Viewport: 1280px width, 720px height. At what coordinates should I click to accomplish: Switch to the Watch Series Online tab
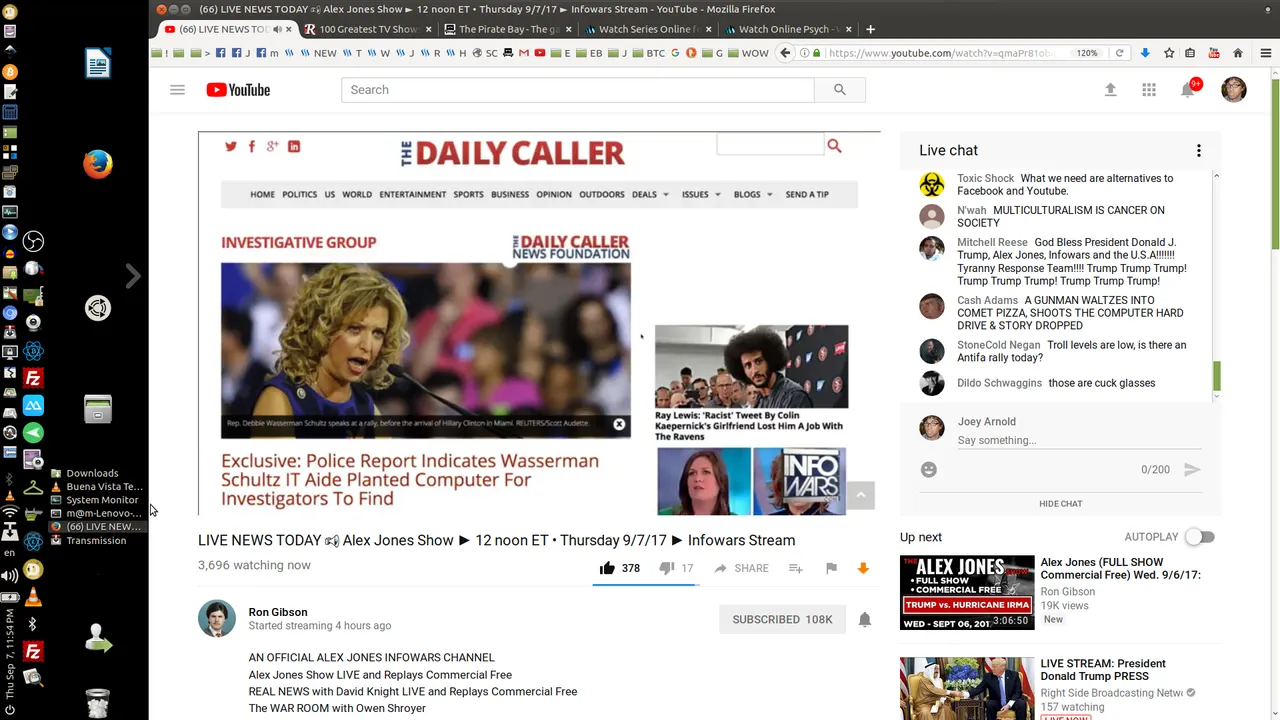(x=647, y=29)
